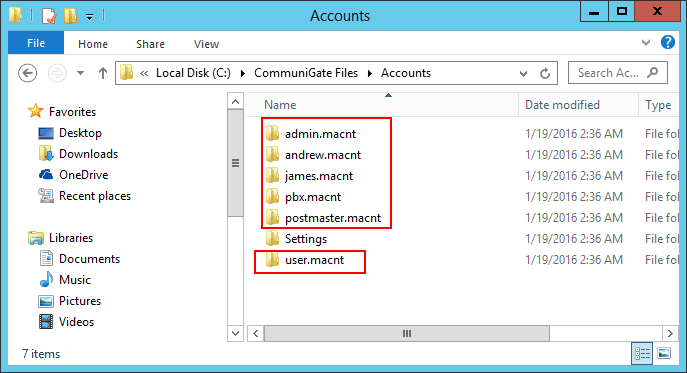Click the 7 items status text

click(41, 354)
